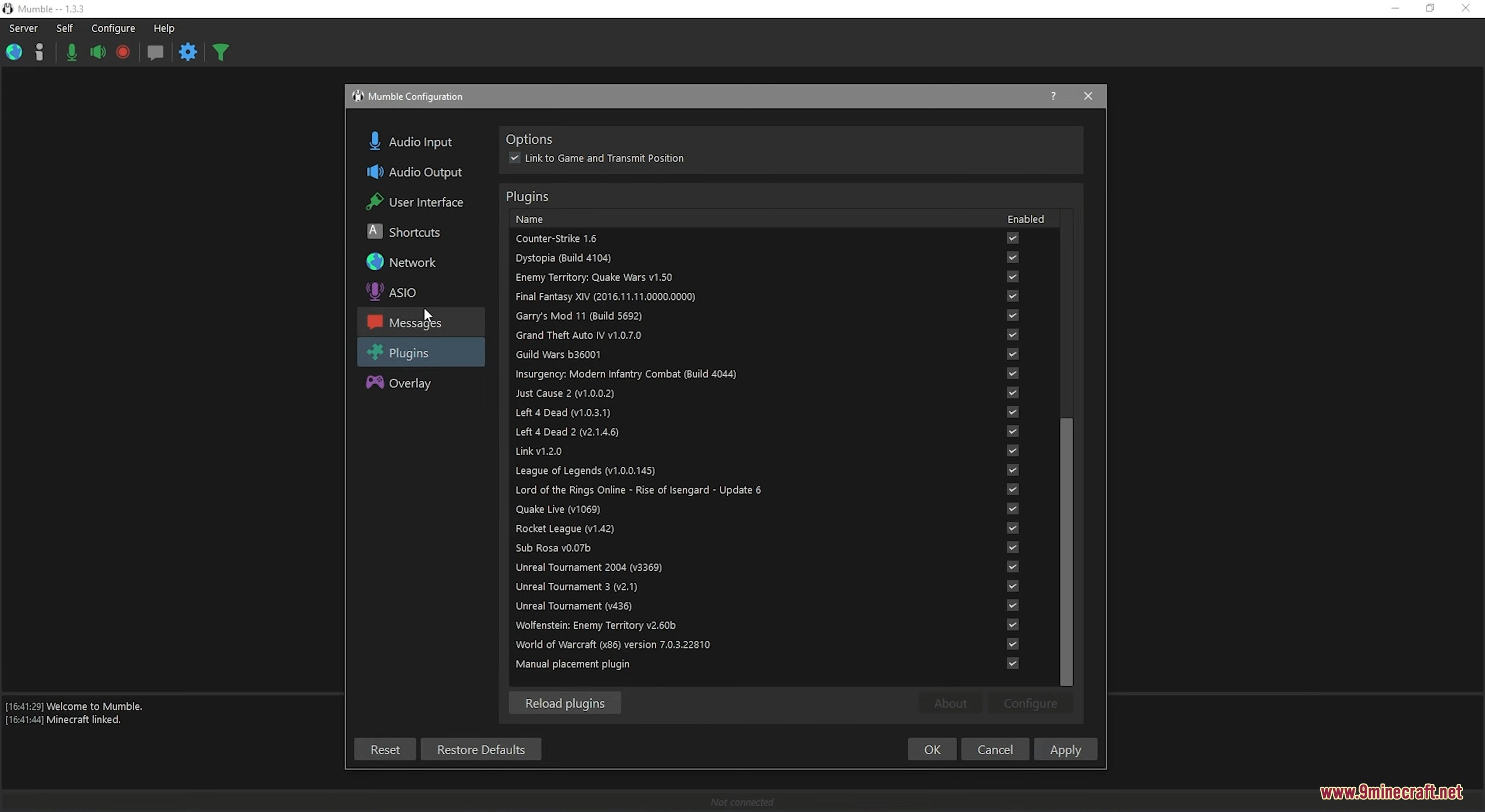
Task: Select the Left 4 Dead 2 plugin row
Action: (784, 432)
